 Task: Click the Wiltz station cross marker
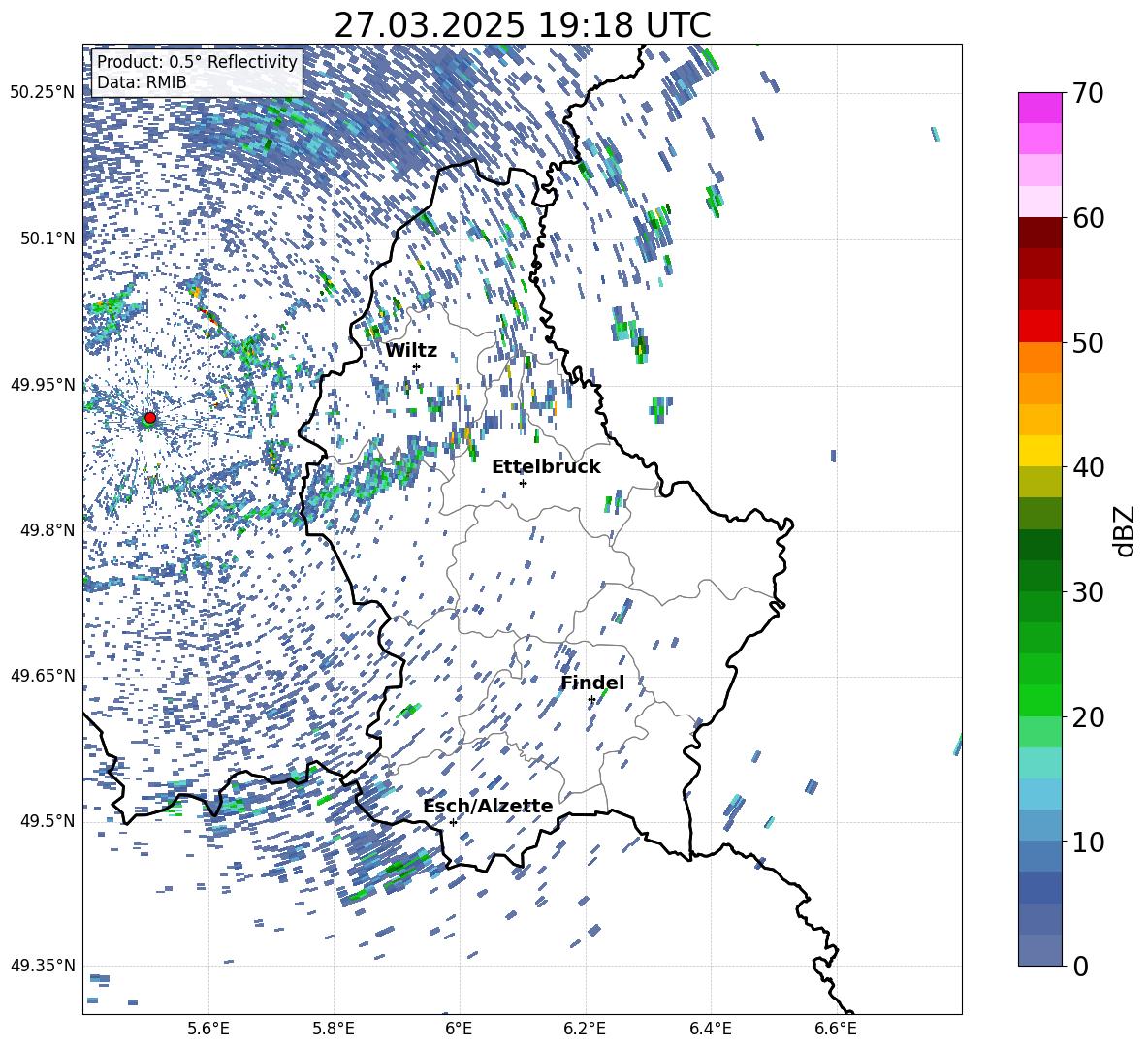coord(417,366)
